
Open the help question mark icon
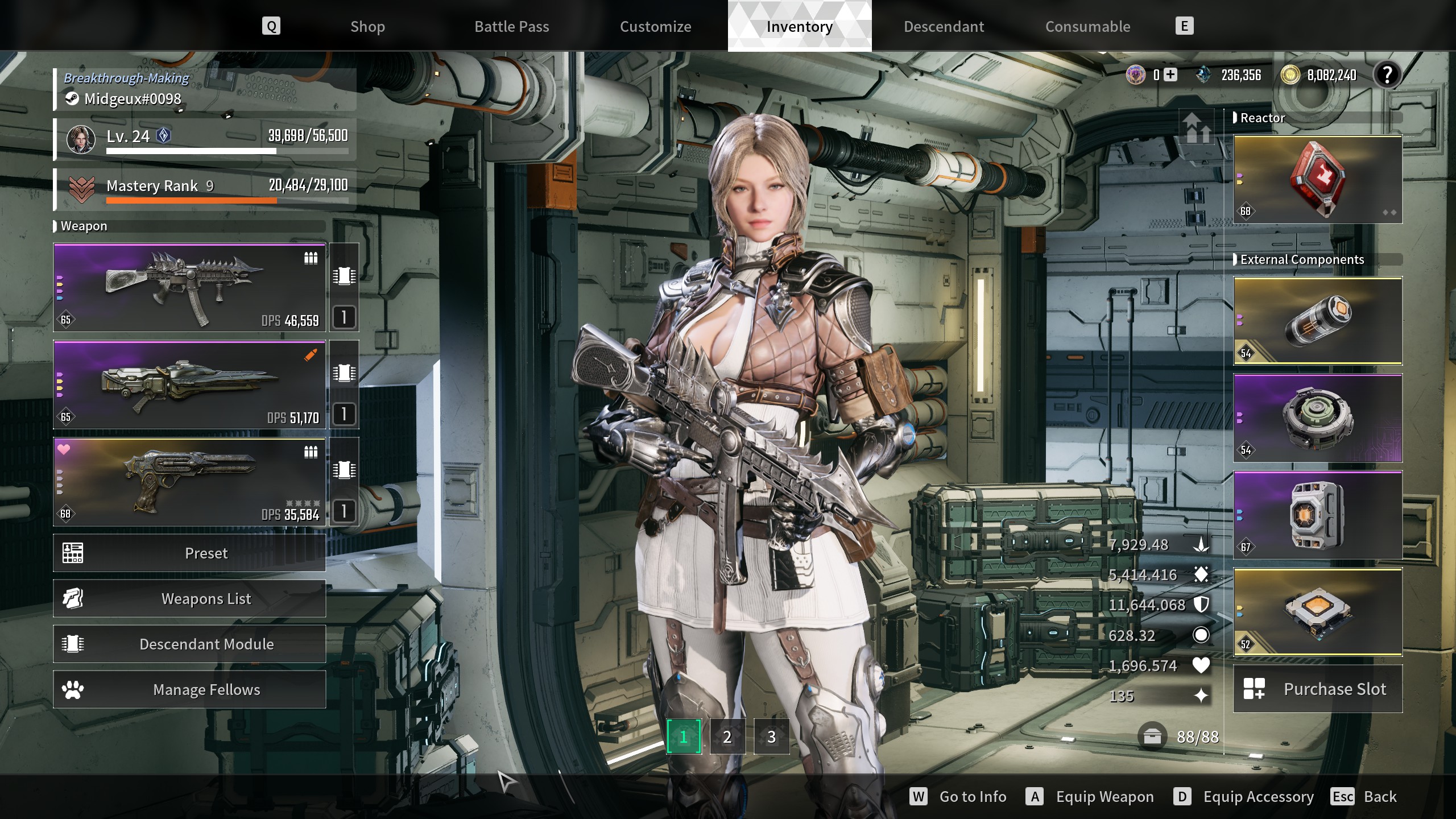click(1387, 75)
